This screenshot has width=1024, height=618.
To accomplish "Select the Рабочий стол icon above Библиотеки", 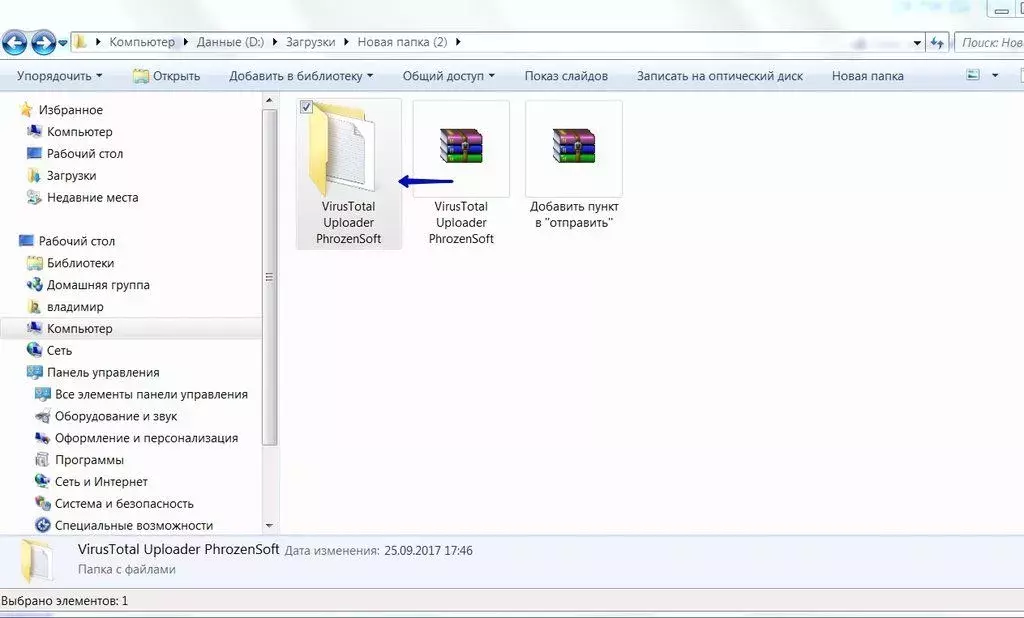I will click(x=26, y=241).
